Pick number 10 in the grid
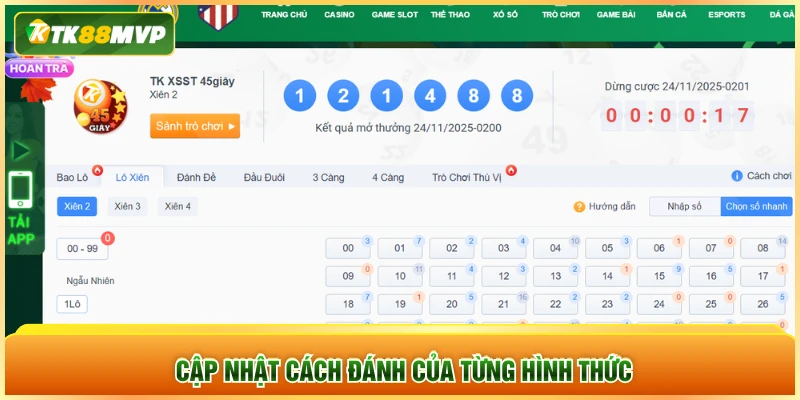 400,277
